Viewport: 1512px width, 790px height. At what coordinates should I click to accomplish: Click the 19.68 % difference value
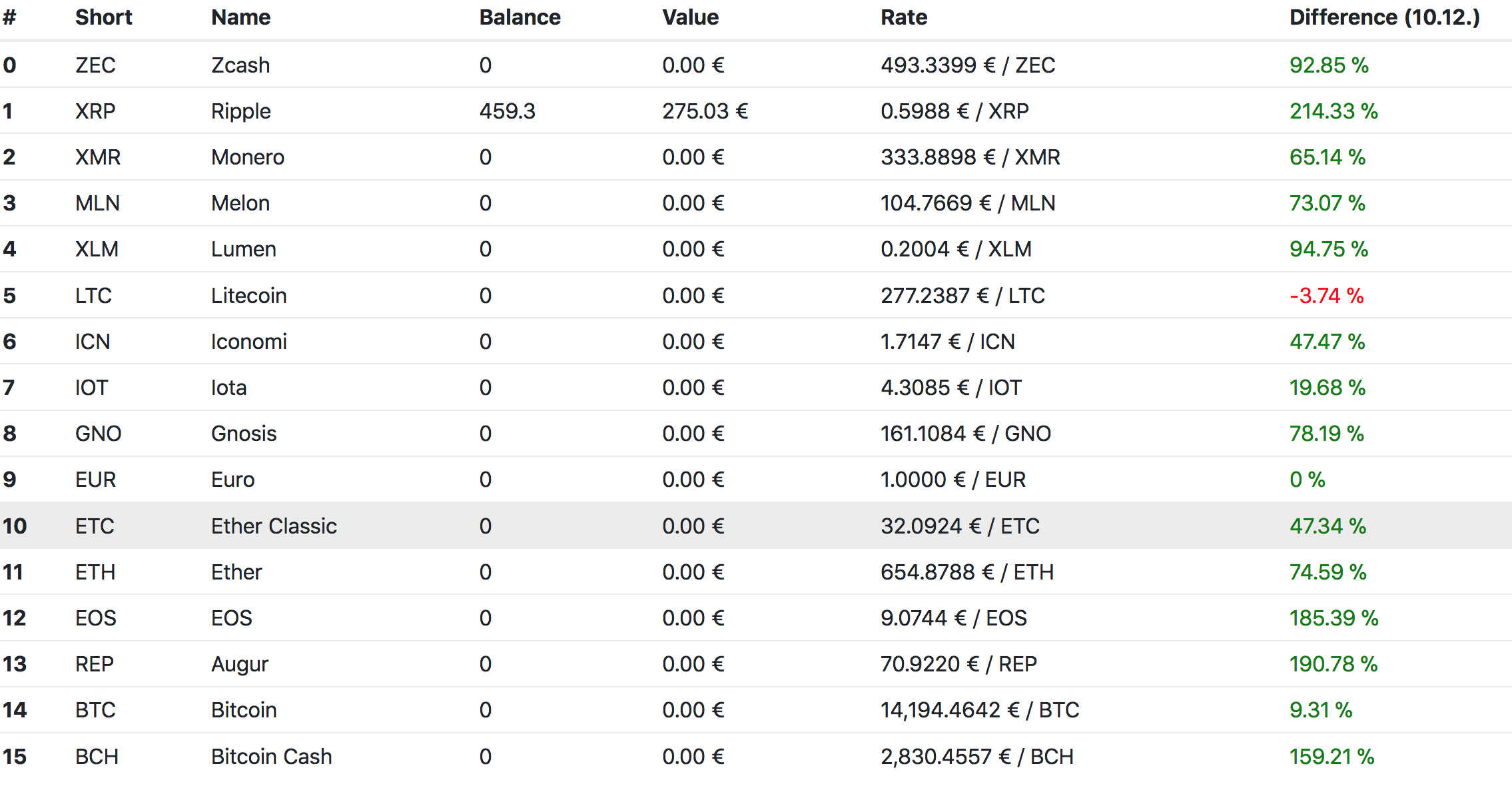tap(1327, 388)
